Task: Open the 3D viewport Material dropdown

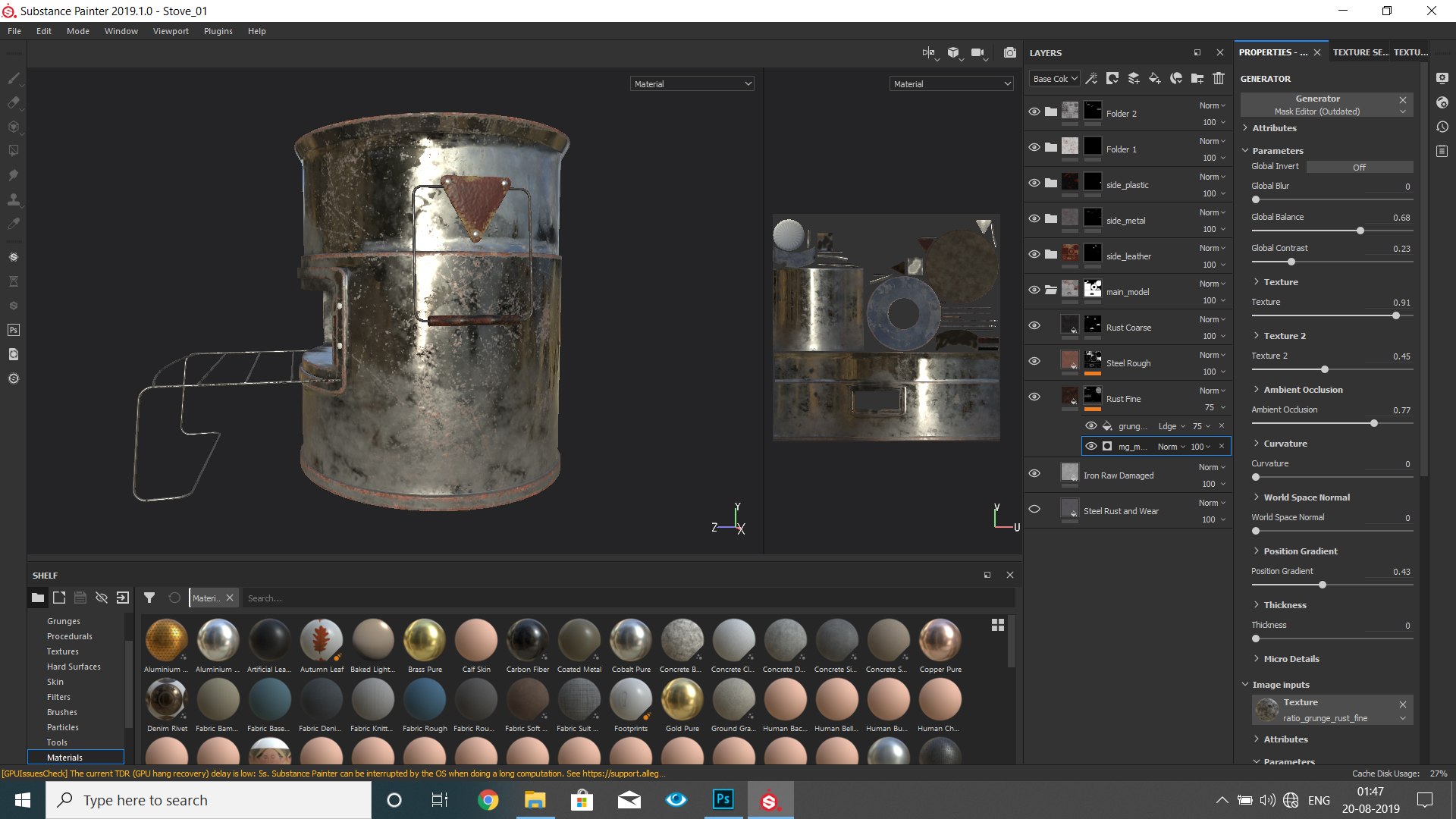Action: (x=692, y=83)
